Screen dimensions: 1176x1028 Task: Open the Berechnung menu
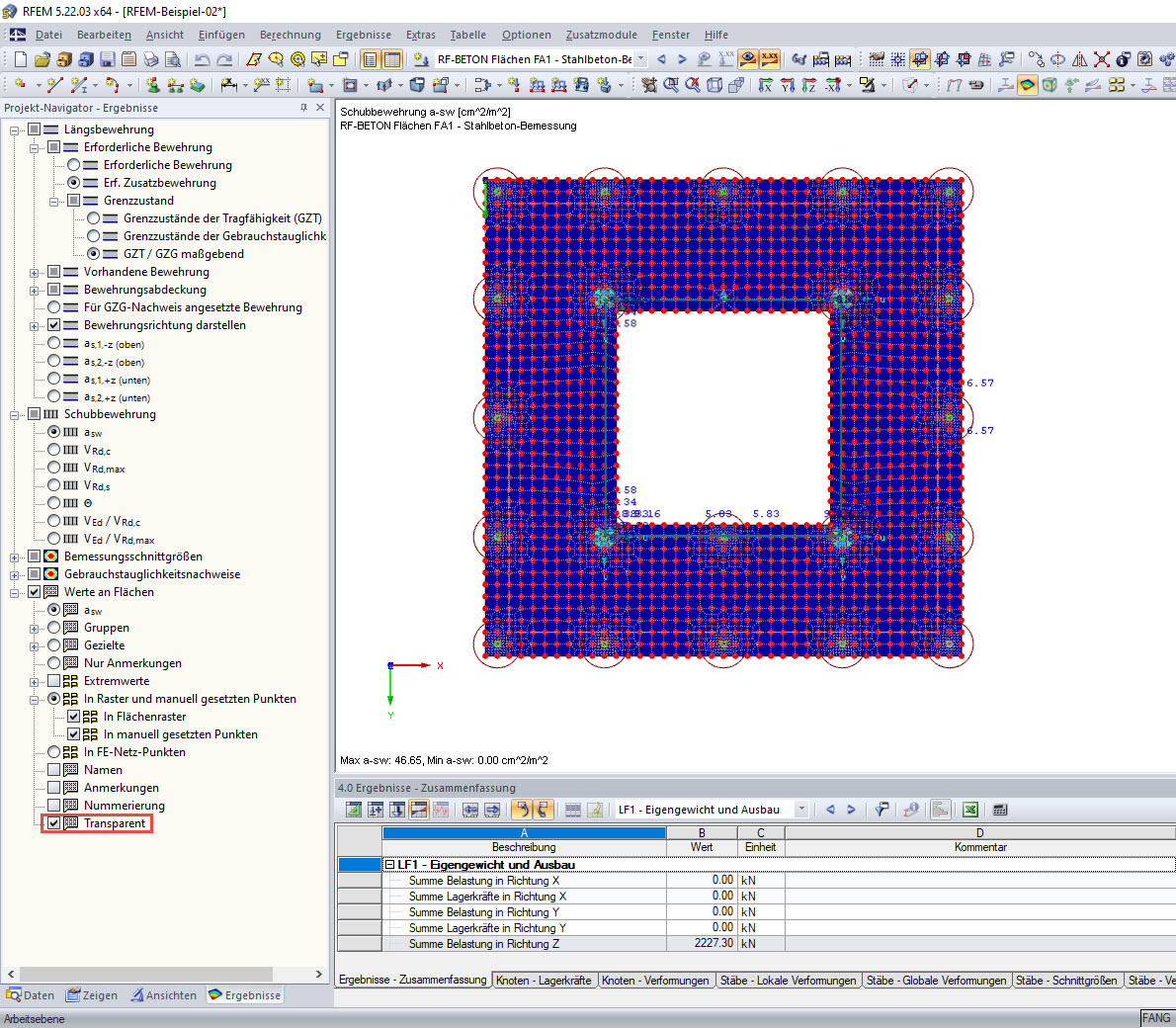[290, 35]
